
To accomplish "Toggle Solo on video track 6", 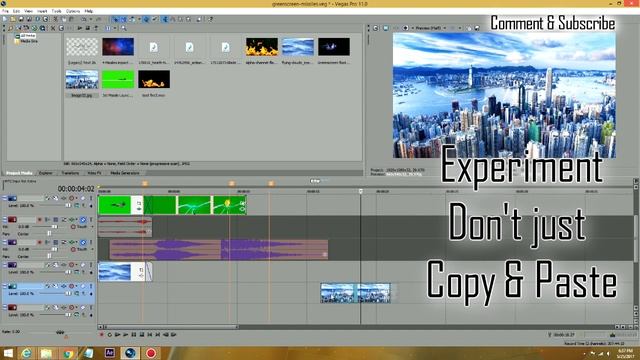I will pos(91,307).
